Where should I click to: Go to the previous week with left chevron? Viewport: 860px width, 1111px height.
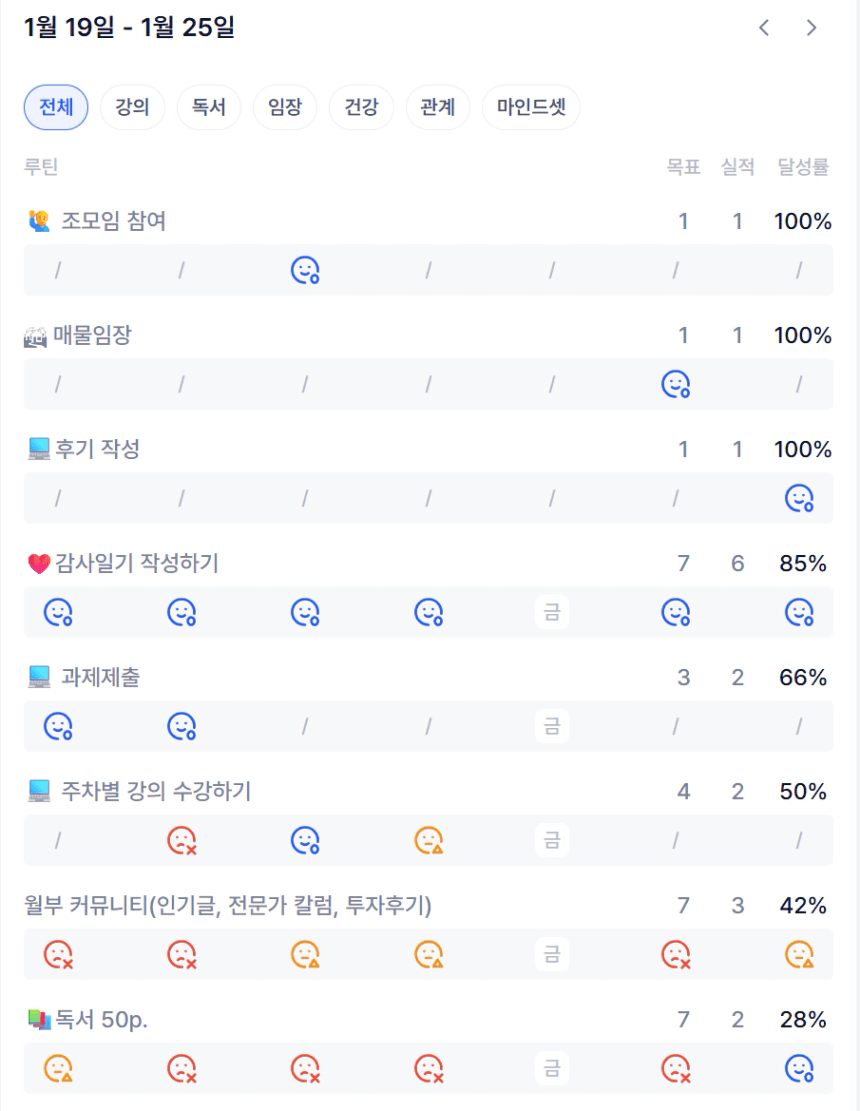[x=764, y=28]
